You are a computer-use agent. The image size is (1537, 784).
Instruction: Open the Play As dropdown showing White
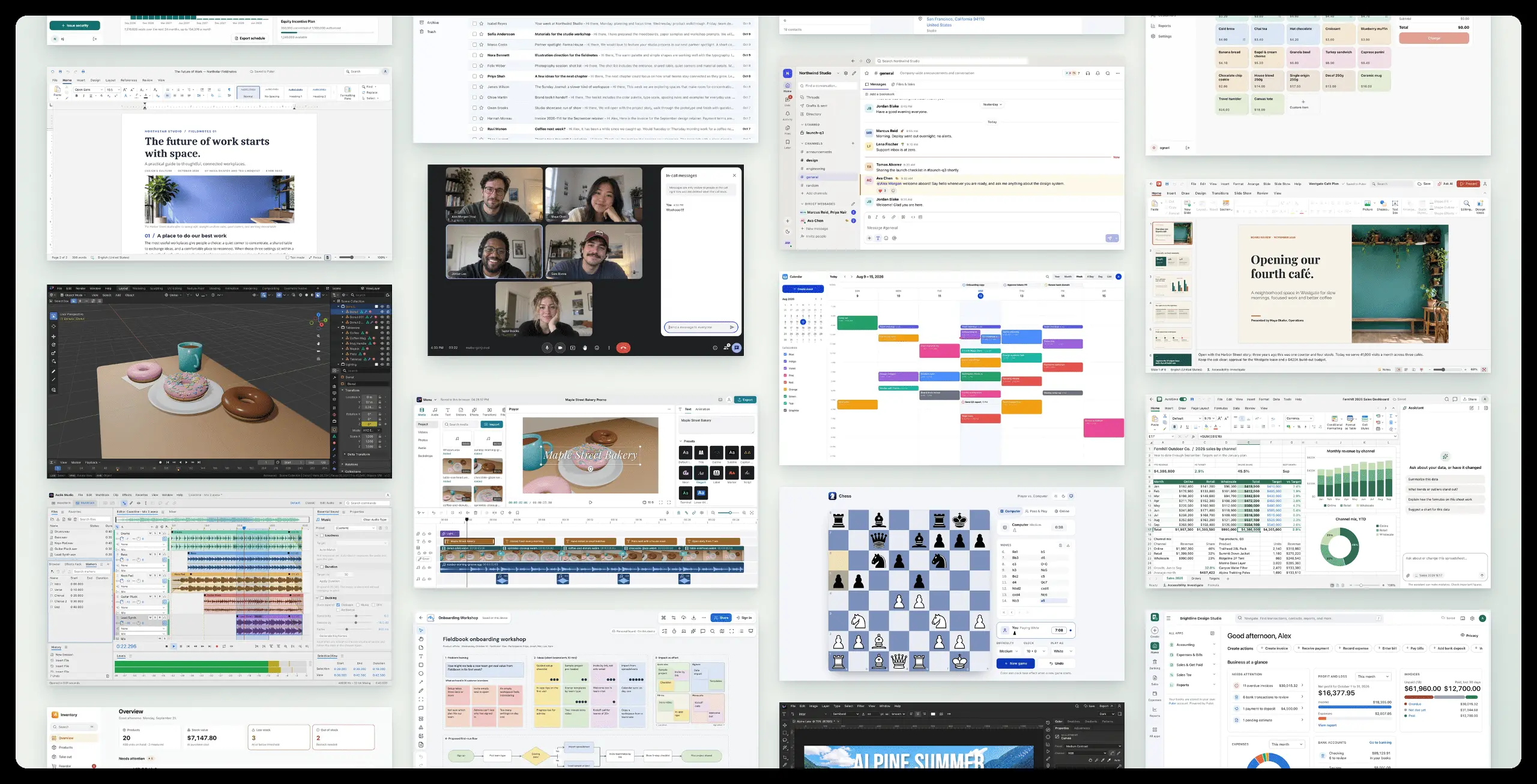point(1062,651)
